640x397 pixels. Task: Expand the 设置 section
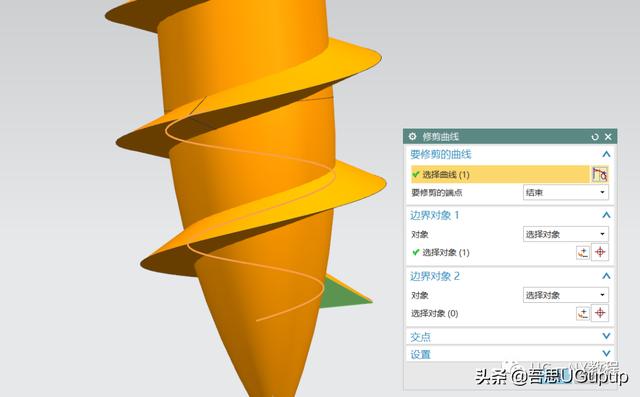click(x=606, y=353)
